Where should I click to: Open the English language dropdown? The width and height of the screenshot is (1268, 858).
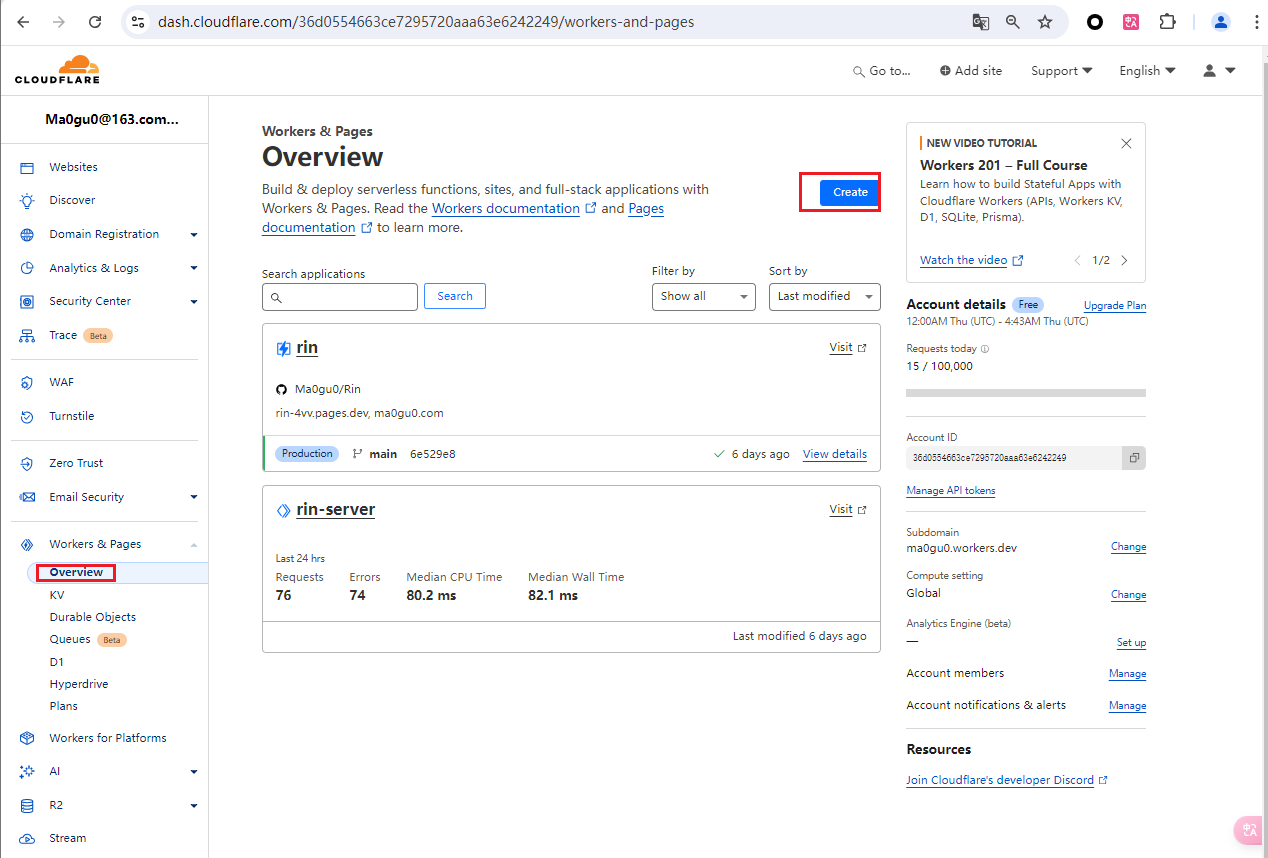[1147, 71]
